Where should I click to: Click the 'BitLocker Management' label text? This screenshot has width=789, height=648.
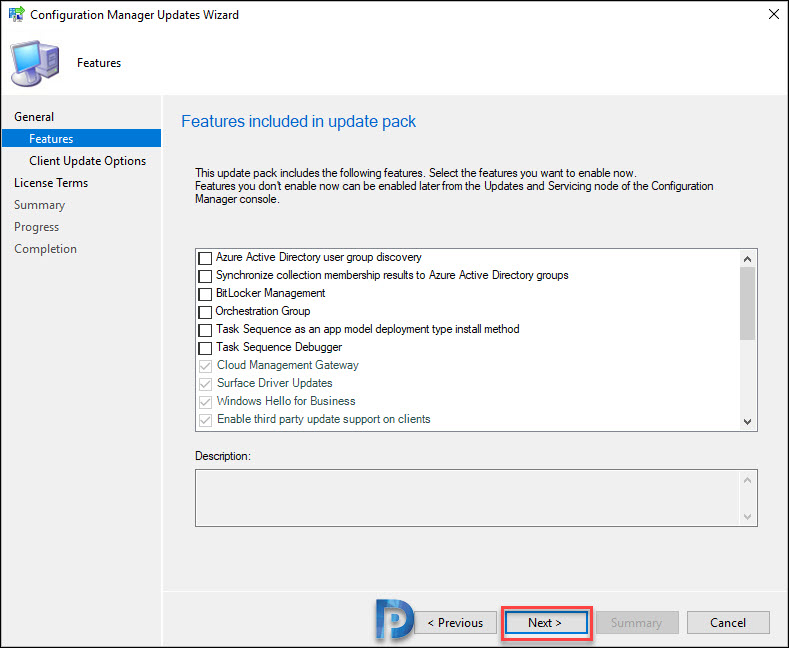(x=270, y=293)
